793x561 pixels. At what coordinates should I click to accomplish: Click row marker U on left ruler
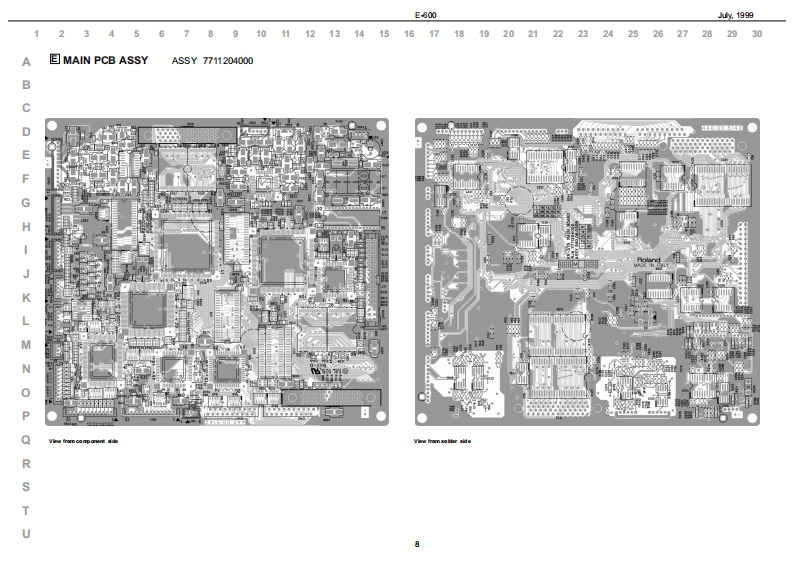click(x=26, y=533)
